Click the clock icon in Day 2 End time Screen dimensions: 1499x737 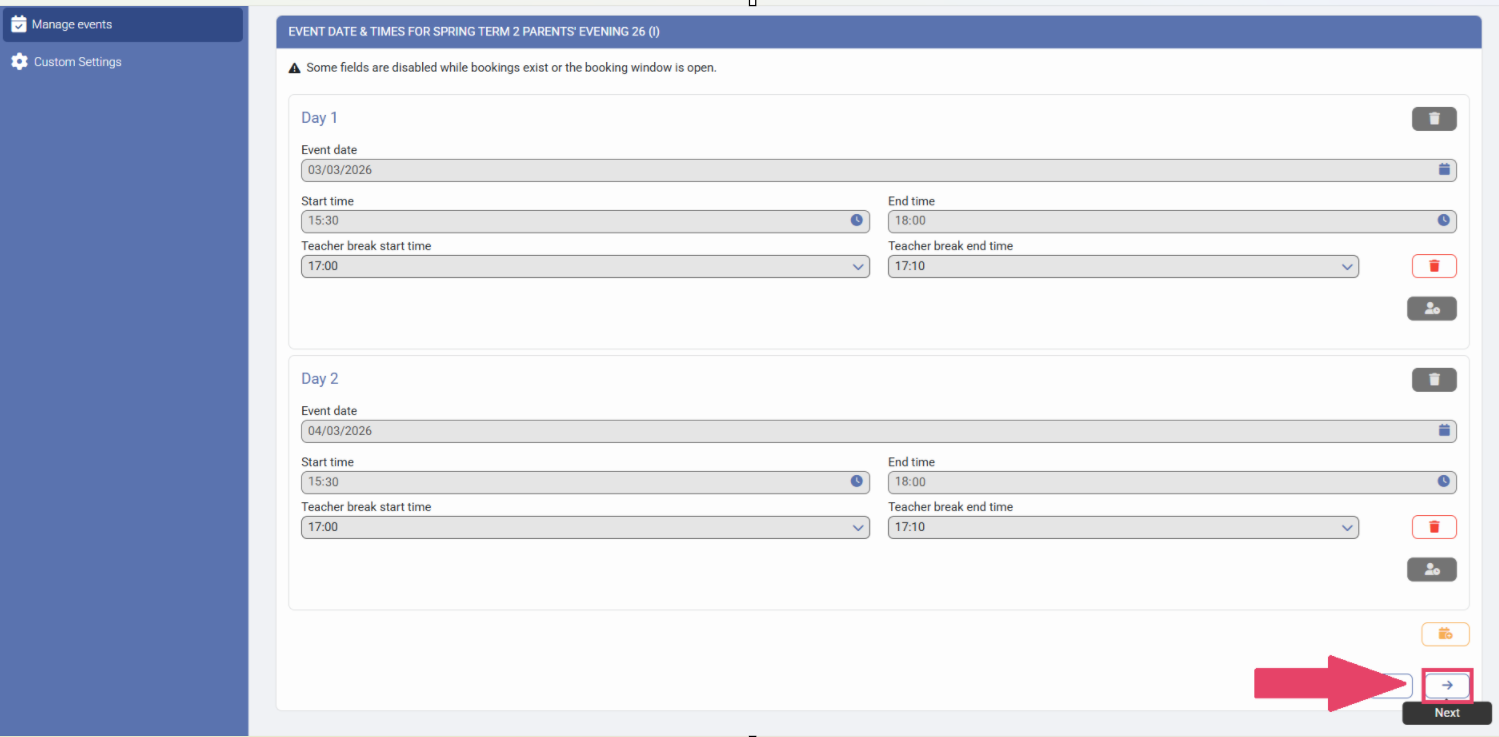1443,482
